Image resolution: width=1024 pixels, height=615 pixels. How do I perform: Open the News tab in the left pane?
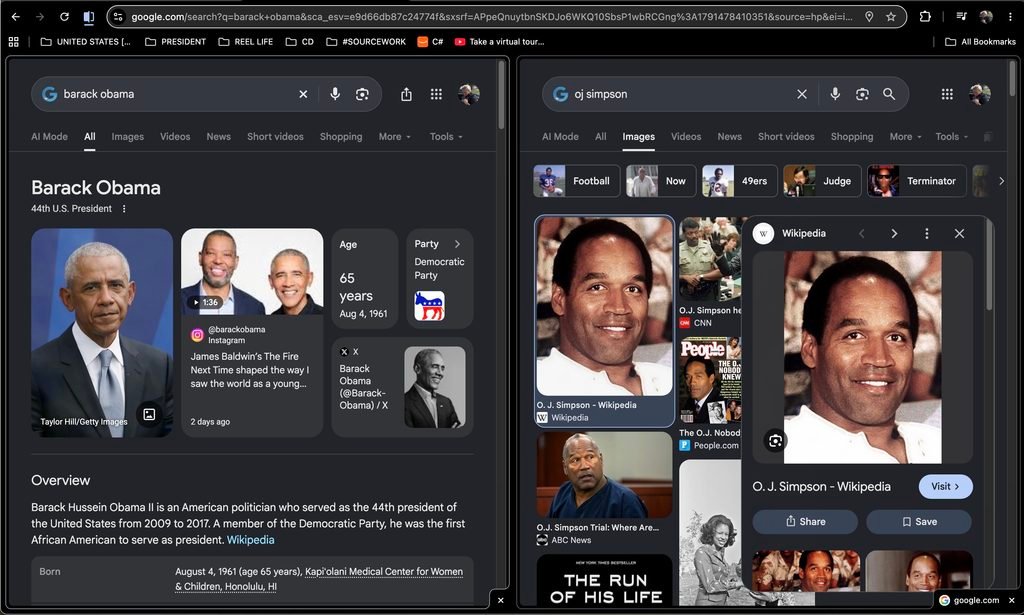[218, 136]
